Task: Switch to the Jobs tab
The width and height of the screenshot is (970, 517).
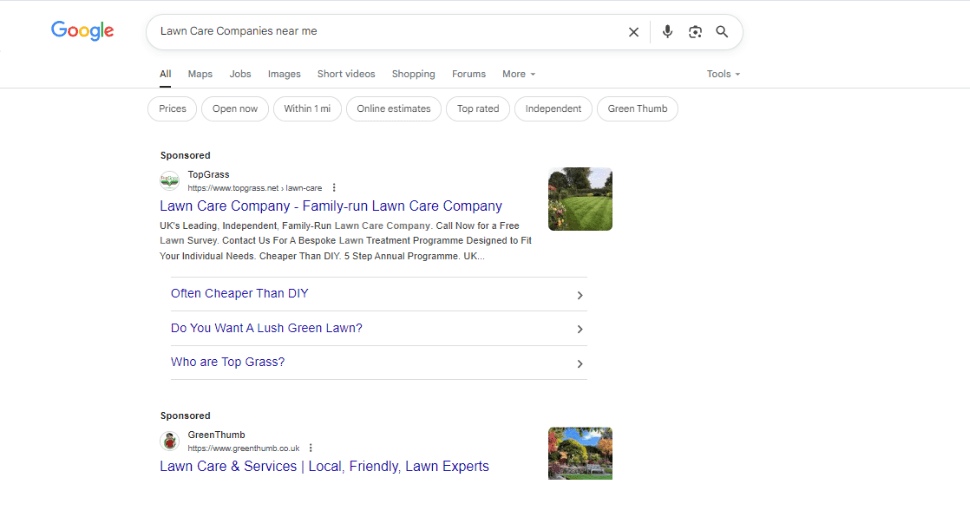Action: point(240,74)
